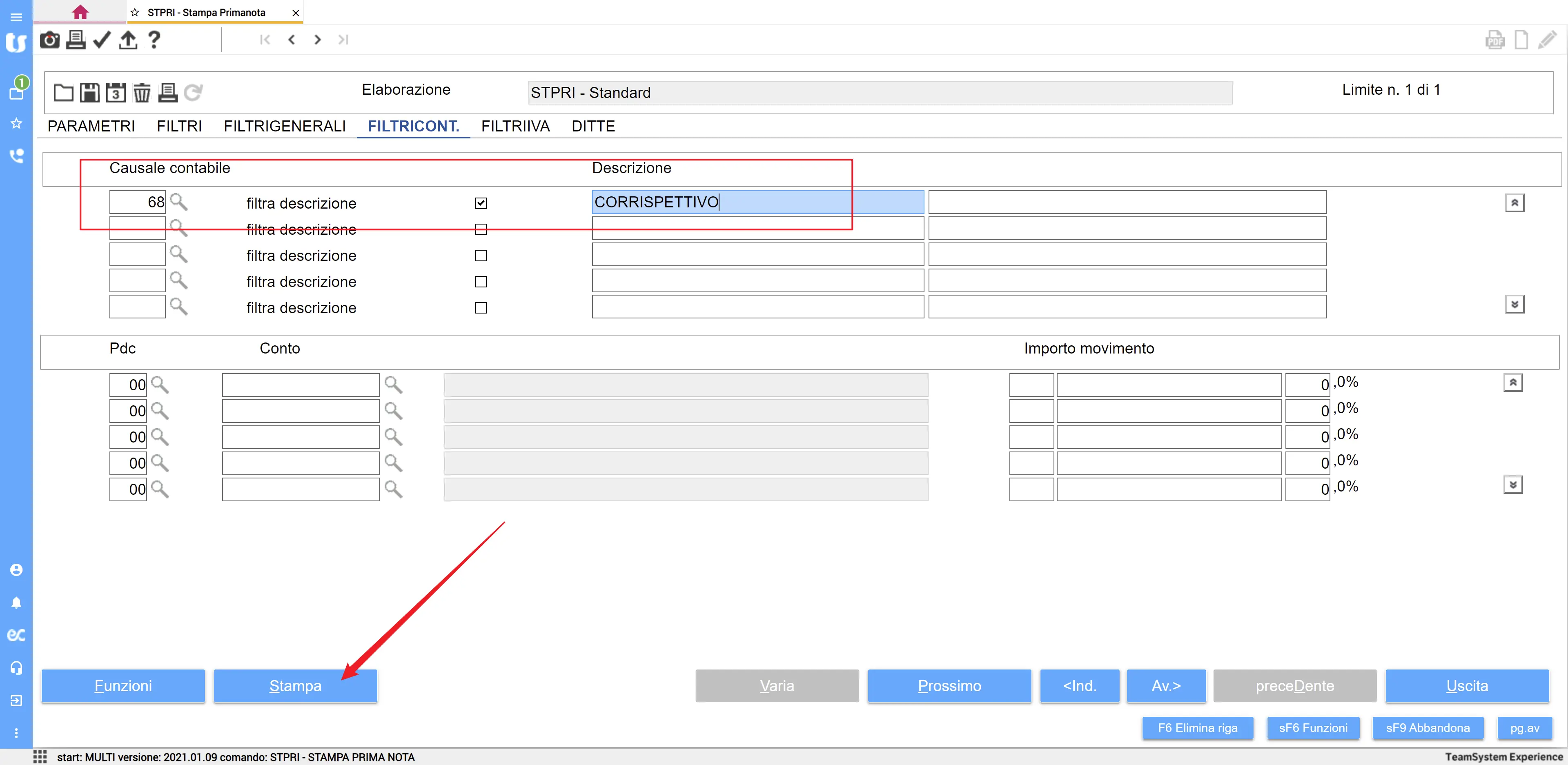Image resolution: width=1568 pixels, height=765 pixels.
Task: Click the trash delete icon
Action: pos(142,93)
